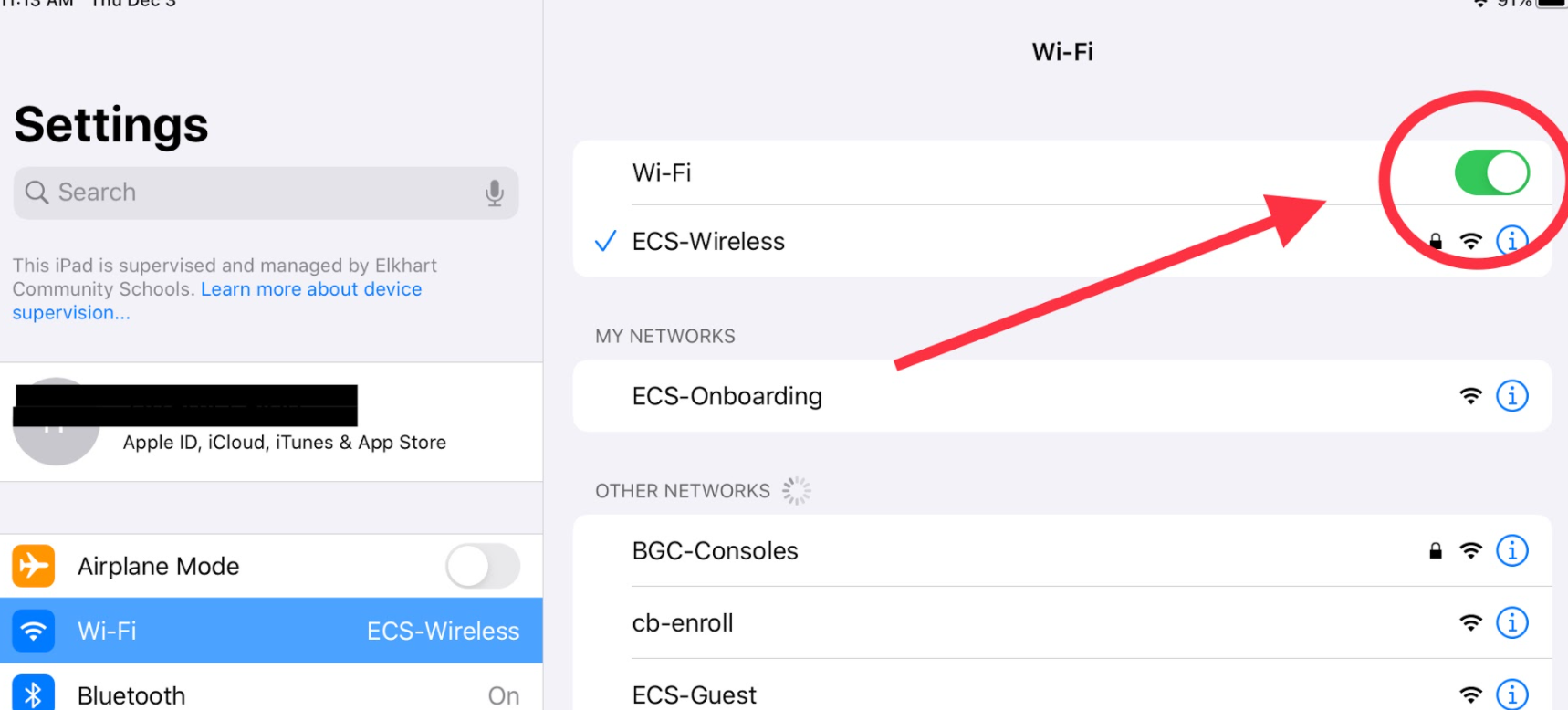Open info icon for cb-enroll network
1568x710 pixels.
point(1512,622)
